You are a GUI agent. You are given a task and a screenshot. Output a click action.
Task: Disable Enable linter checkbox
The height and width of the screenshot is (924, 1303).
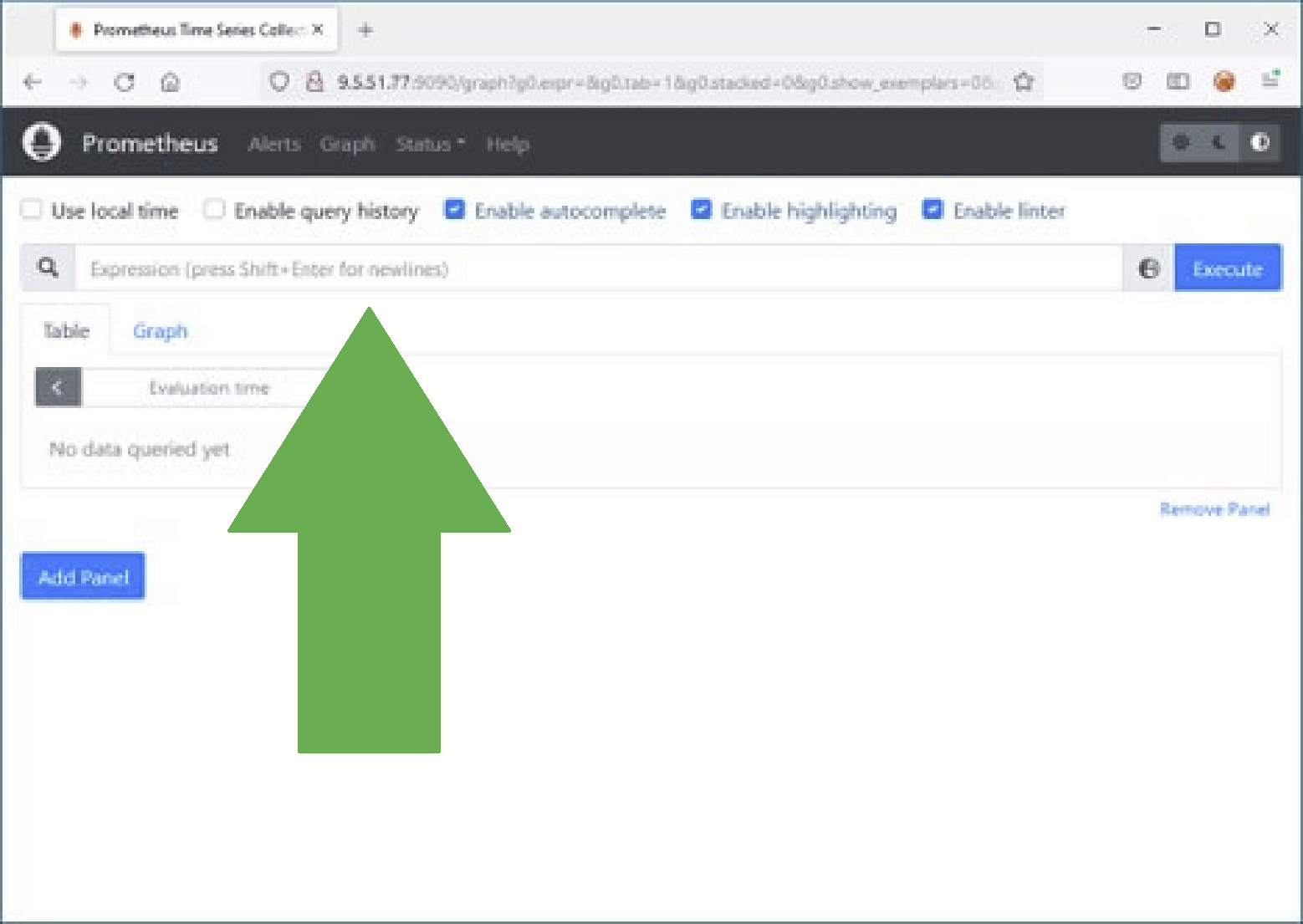(x=933, y=209)
